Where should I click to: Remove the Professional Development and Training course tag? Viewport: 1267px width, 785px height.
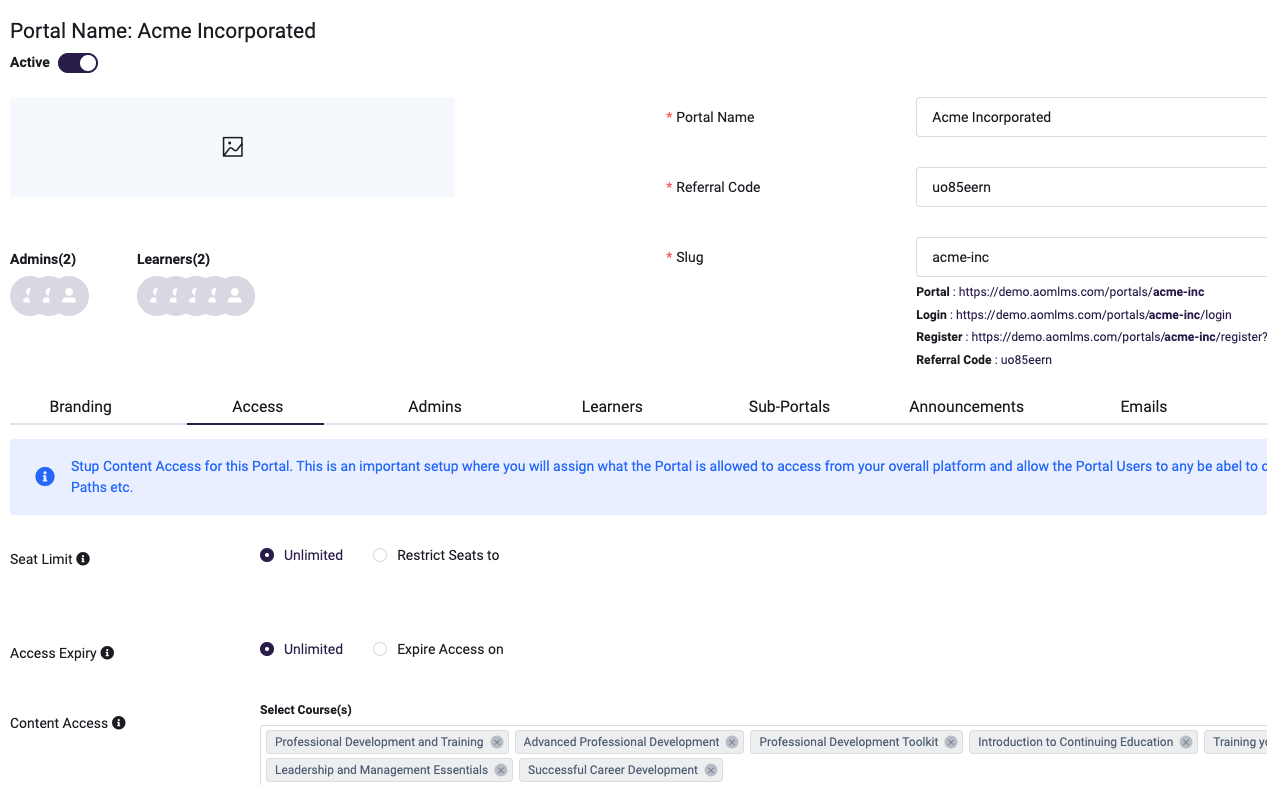(x=494, y=742)
